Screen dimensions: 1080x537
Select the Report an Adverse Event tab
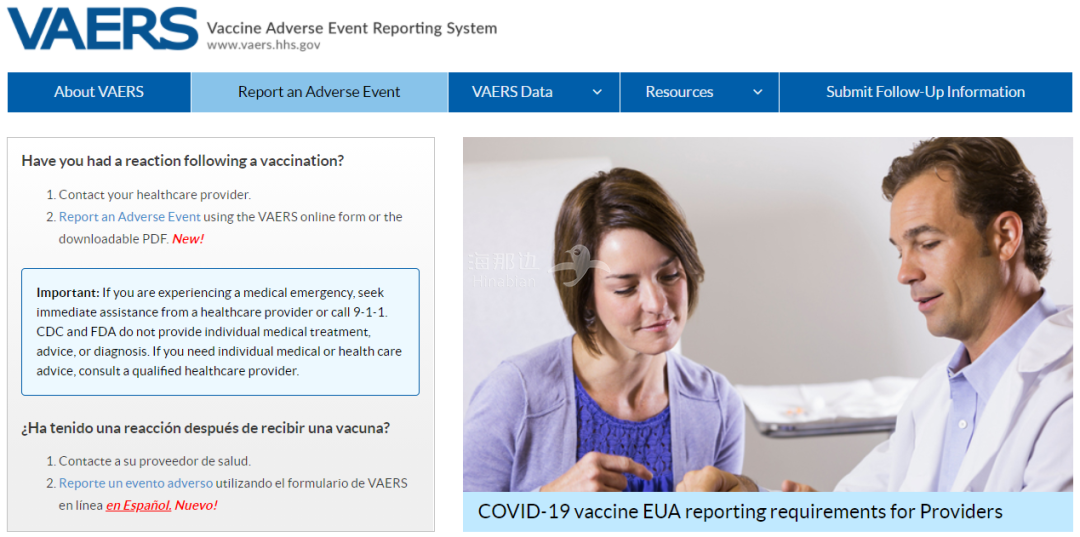point(320,92)
